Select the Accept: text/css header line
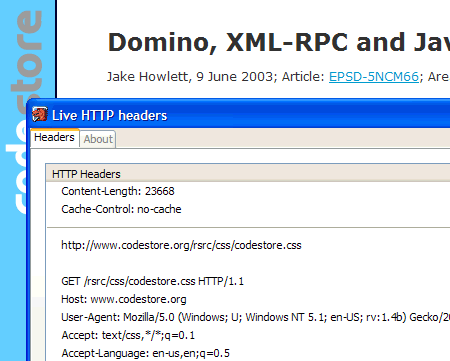This screenshot has width=450, height=361. tap(128, 335)
